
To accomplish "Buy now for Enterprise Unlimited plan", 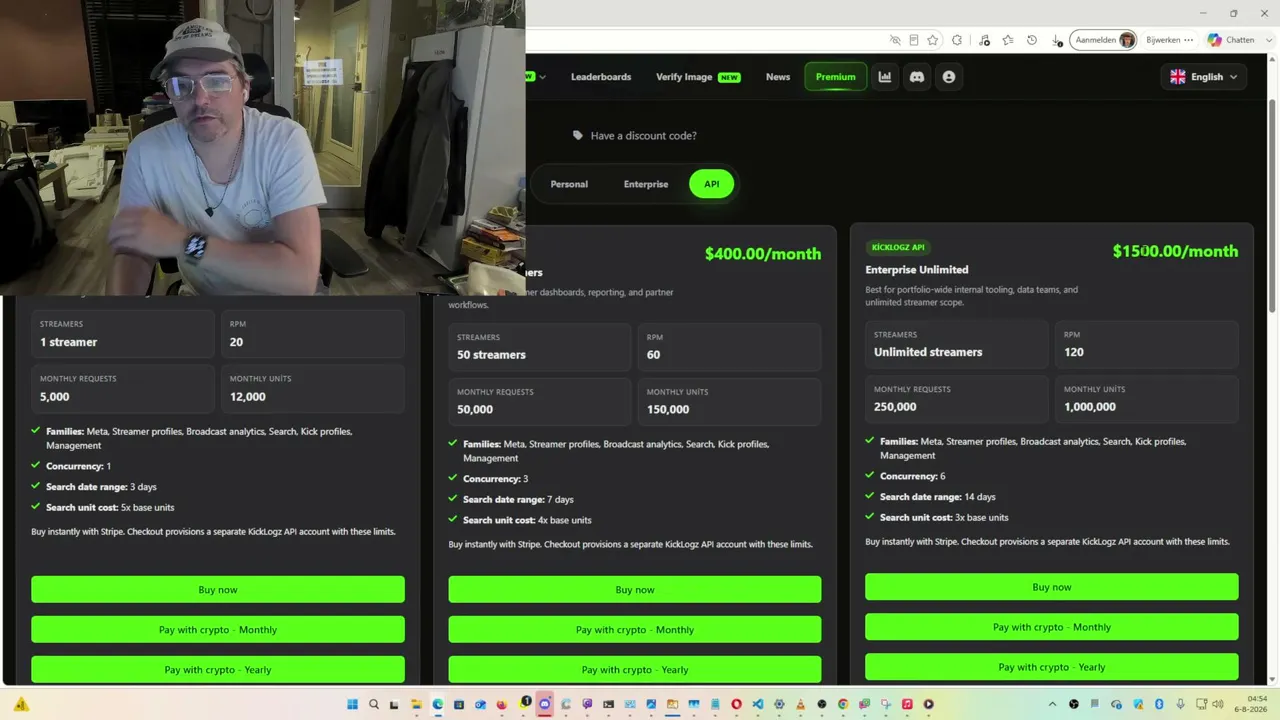I will coord(1052,587).
